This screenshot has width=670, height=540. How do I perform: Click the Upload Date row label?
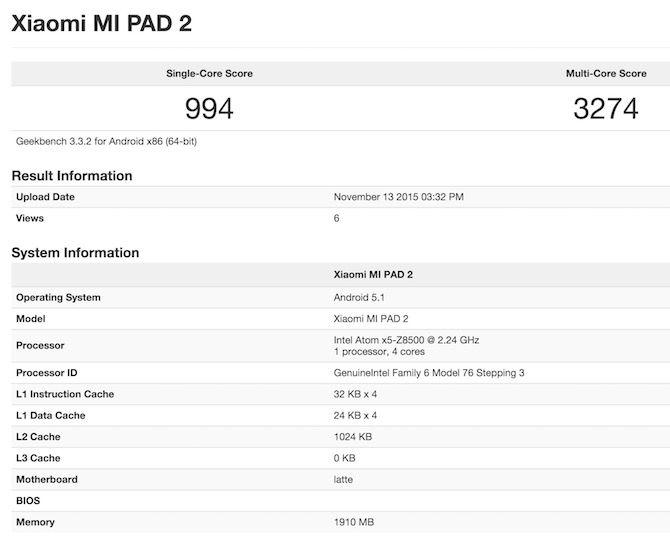(46, 197)
